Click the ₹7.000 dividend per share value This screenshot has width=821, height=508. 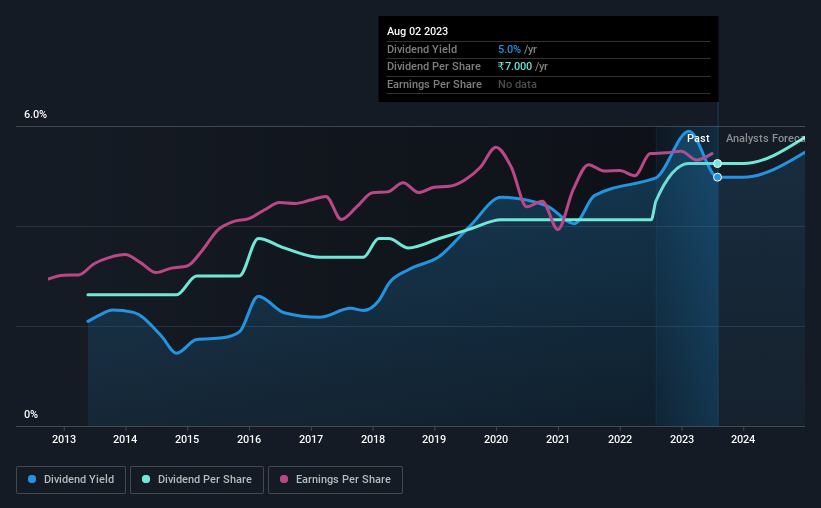pyautogui.click(x=515, y=67)
